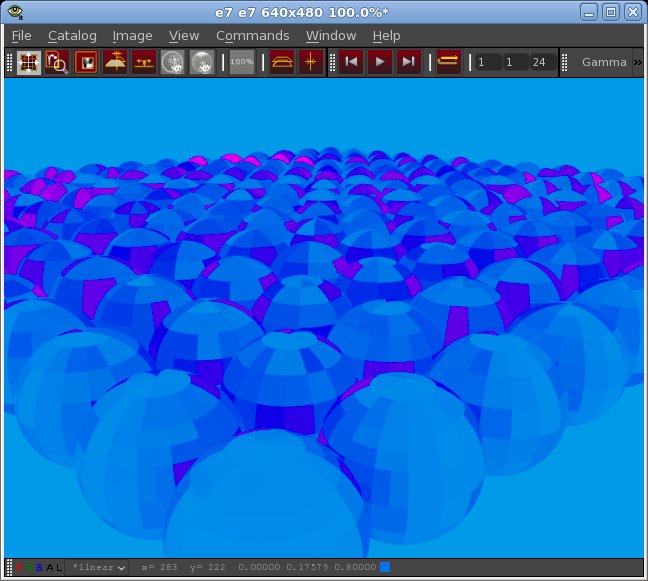Click the 0.17579 green pixel value

click(307, 567)
